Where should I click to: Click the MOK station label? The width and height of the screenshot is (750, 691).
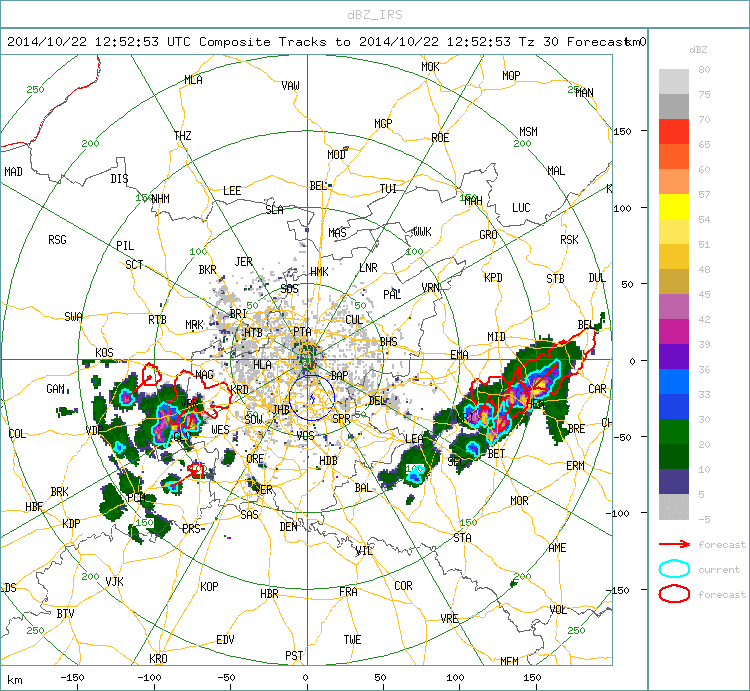pyautogui.click(x=430, y=67)
